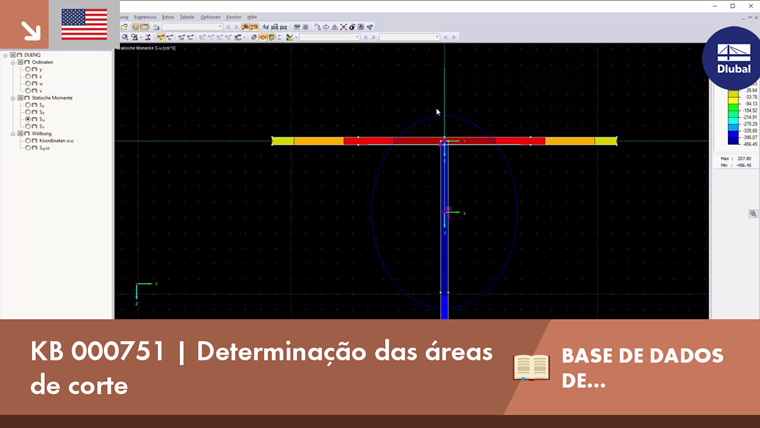Click the open book knowledge base icon
760x428 pixels.
531,367
